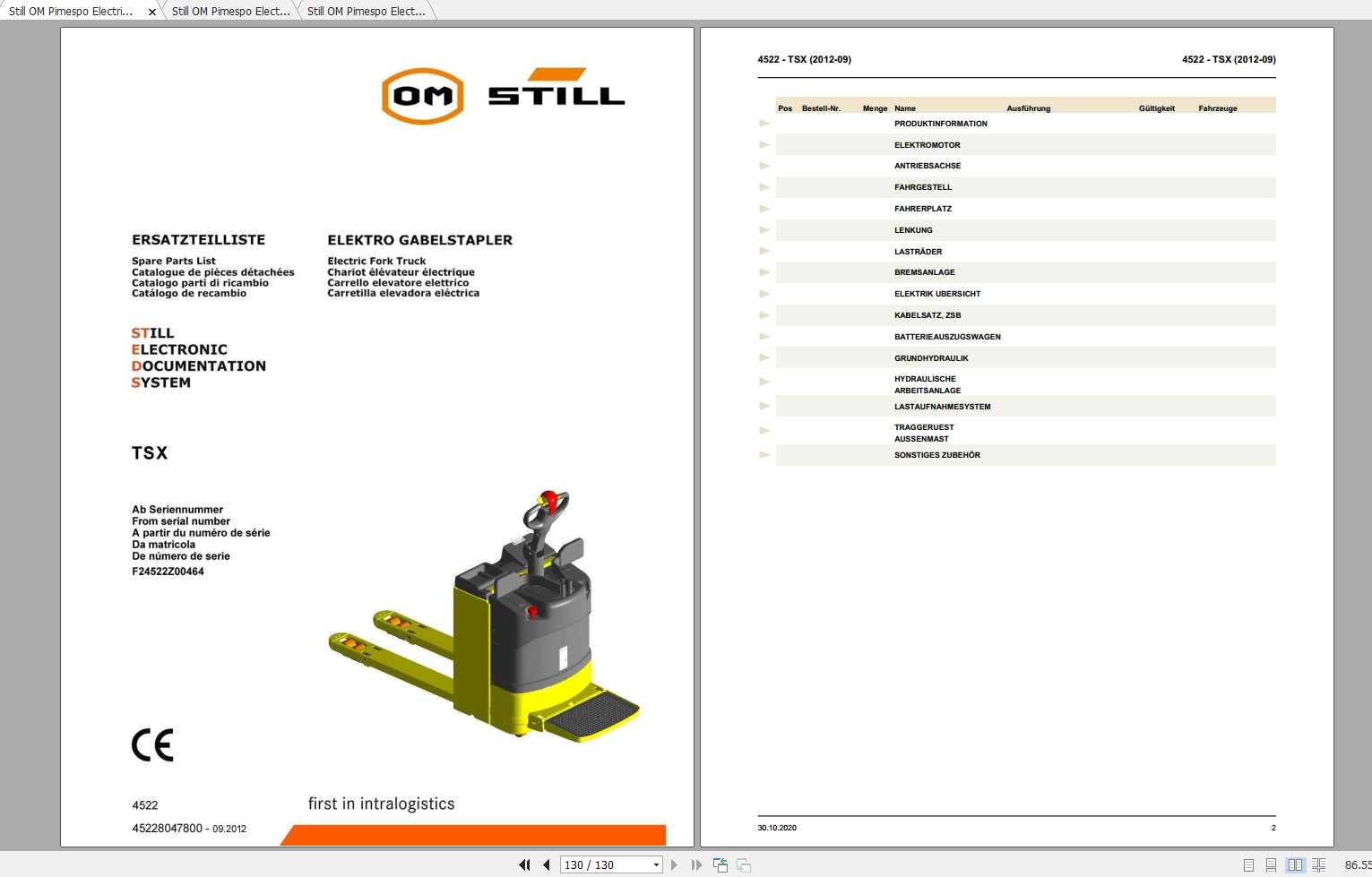Click the Gültigkeit column header

[x=1156, y=108]
